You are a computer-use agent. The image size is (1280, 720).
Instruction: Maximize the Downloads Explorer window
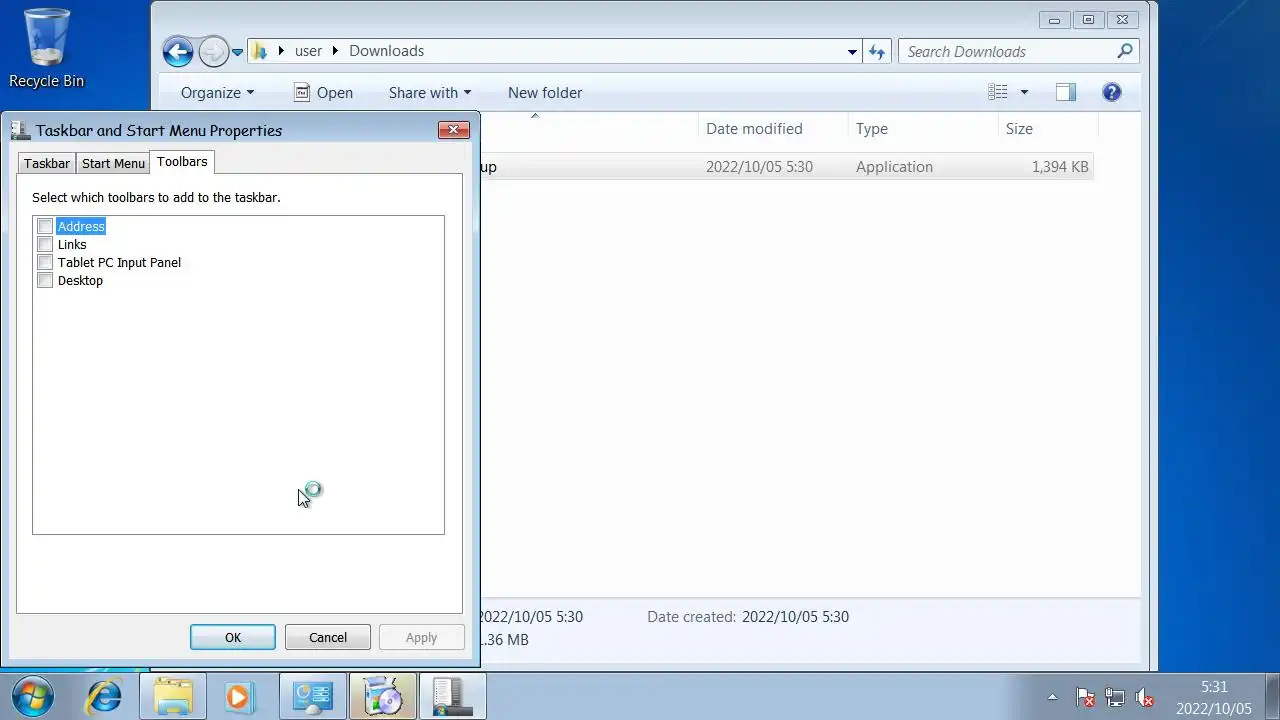click(x=1088, y=20)
